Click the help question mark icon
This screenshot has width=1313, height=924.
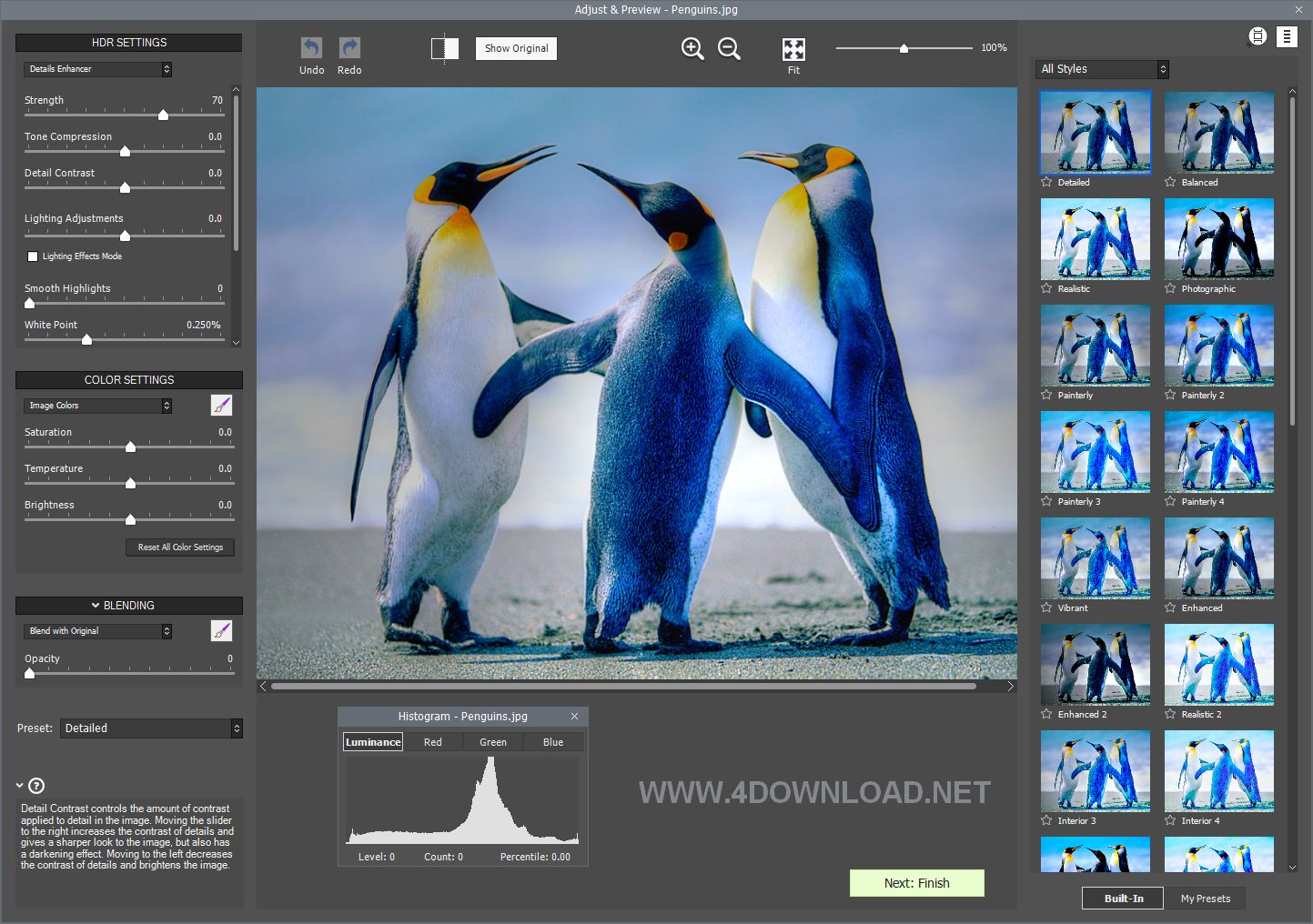[x=36, y=786]
